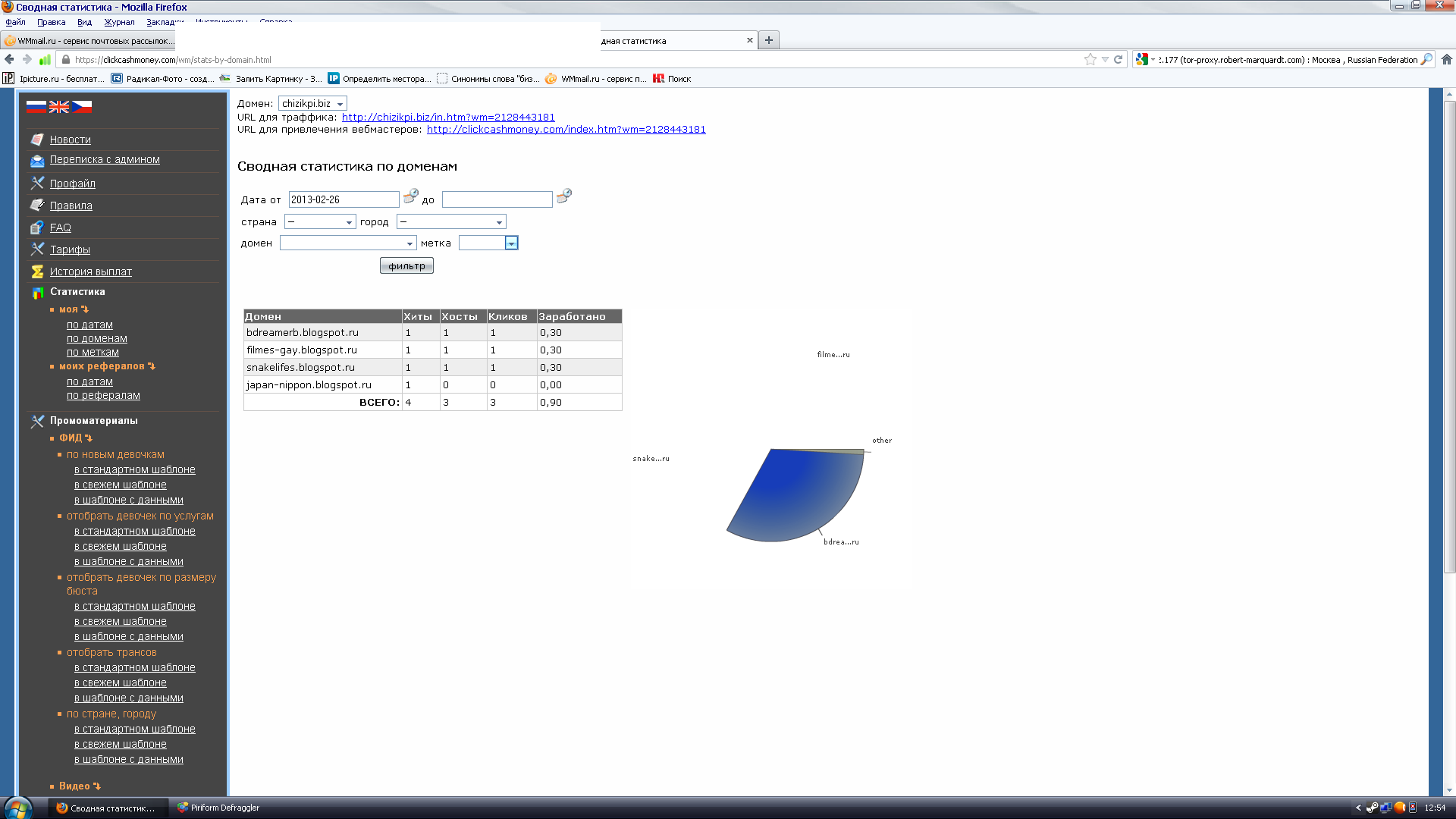The height and width of the screenshot is (819, 1456).
Task: Open the История выплат sidebar link
Action: (90, 271)
